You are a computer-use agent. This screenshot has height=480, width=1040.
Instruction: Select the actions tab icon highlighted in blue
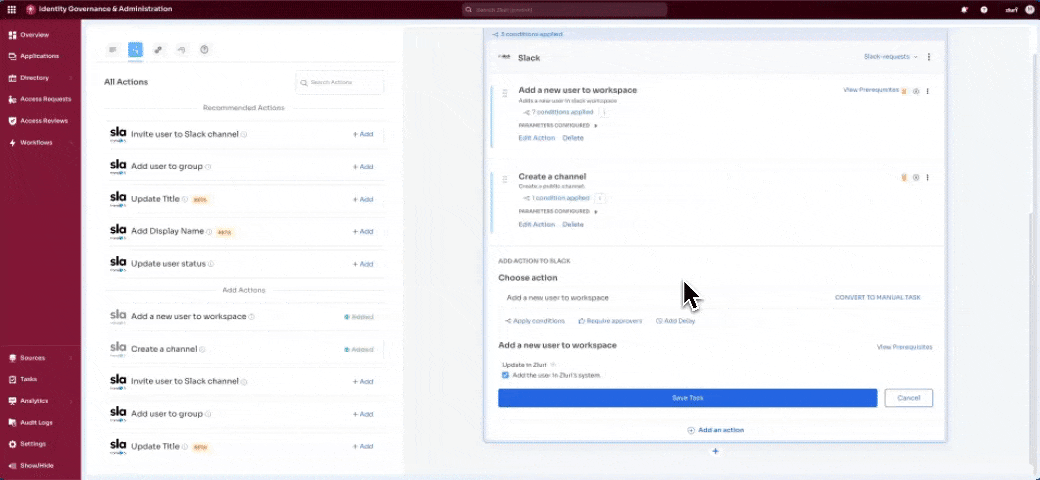coord(135,49)
